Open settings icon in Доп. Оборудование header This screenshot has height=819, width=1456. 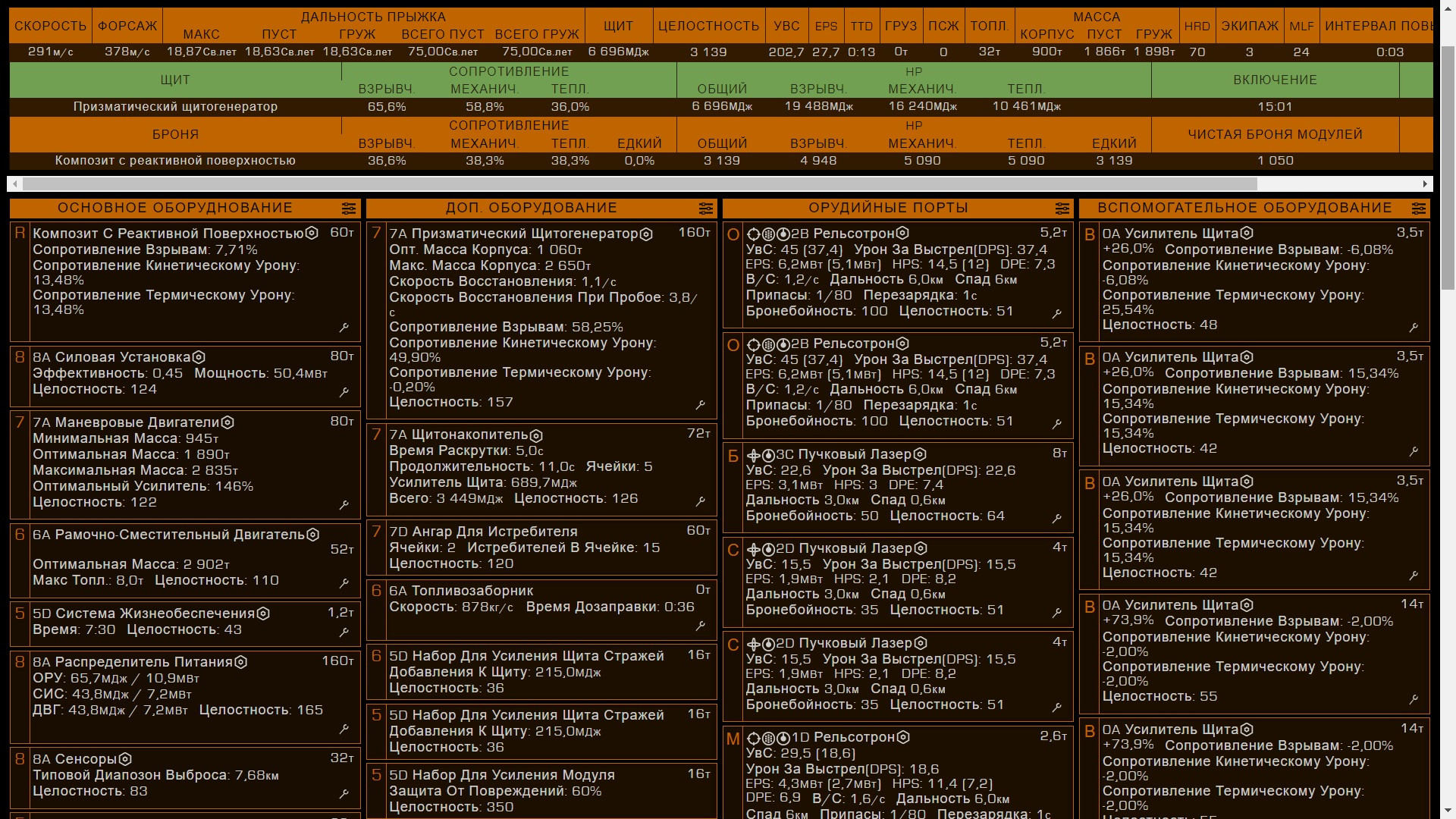[x=705, y=209]
